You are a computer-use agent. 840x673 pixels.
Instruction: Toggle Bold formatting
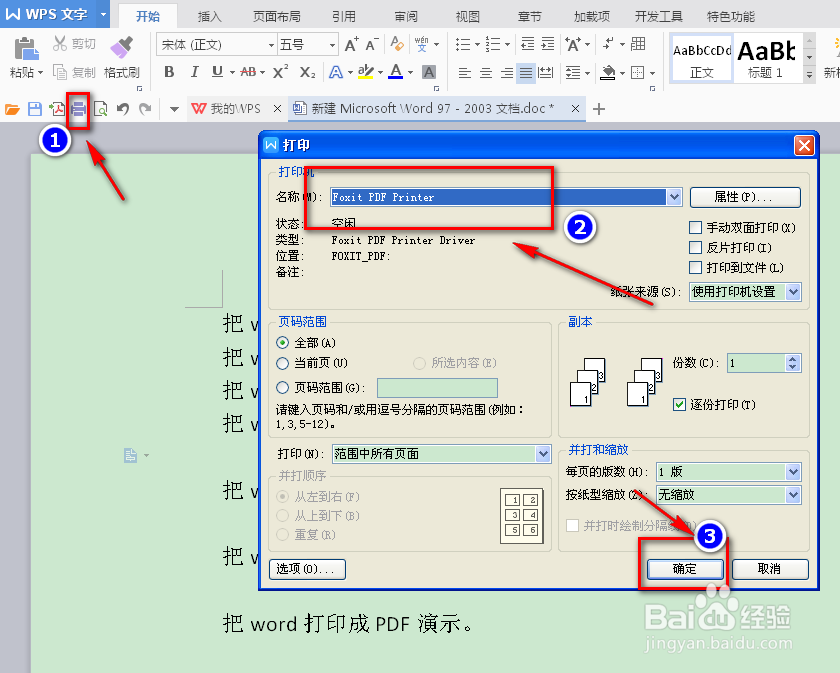pyautogui.click(x=169, y=72)
